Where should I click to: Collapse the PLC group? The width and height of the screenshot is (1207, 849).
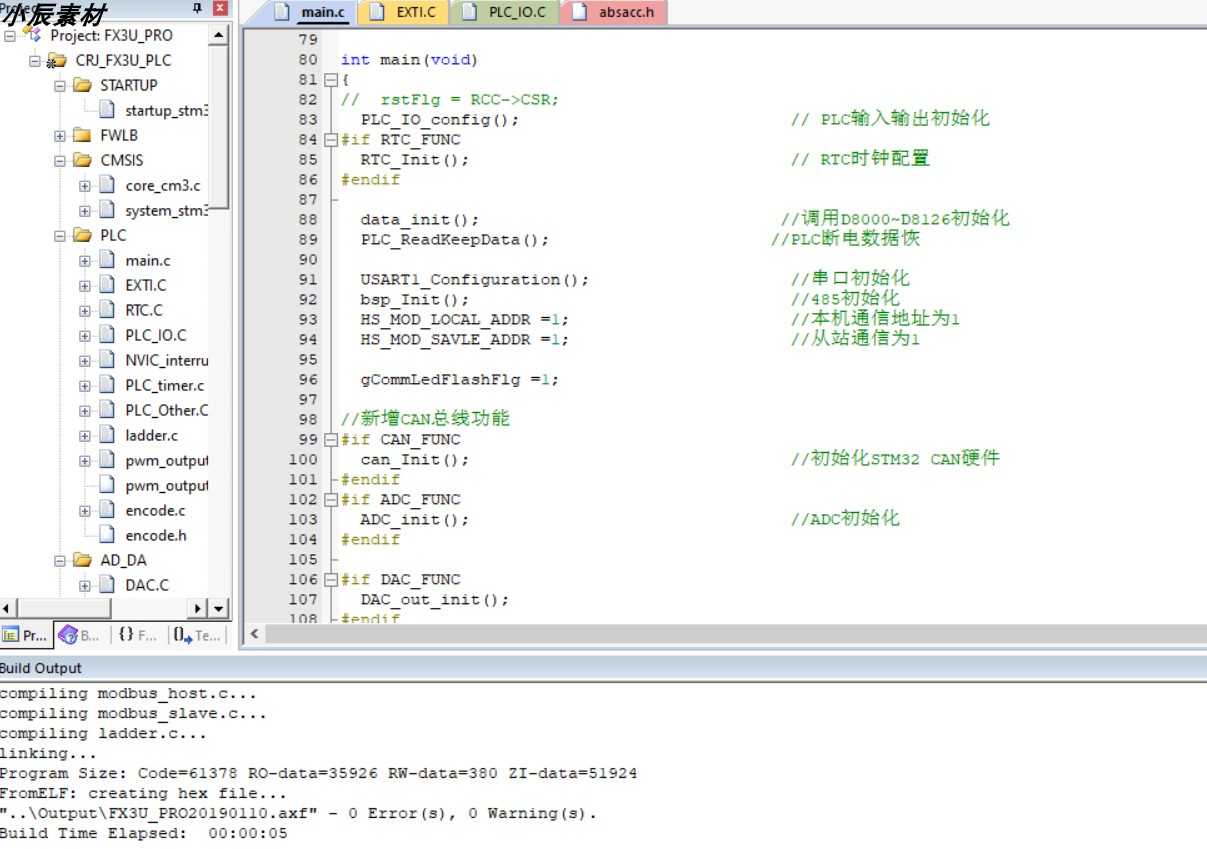click(x=60, y=235)
